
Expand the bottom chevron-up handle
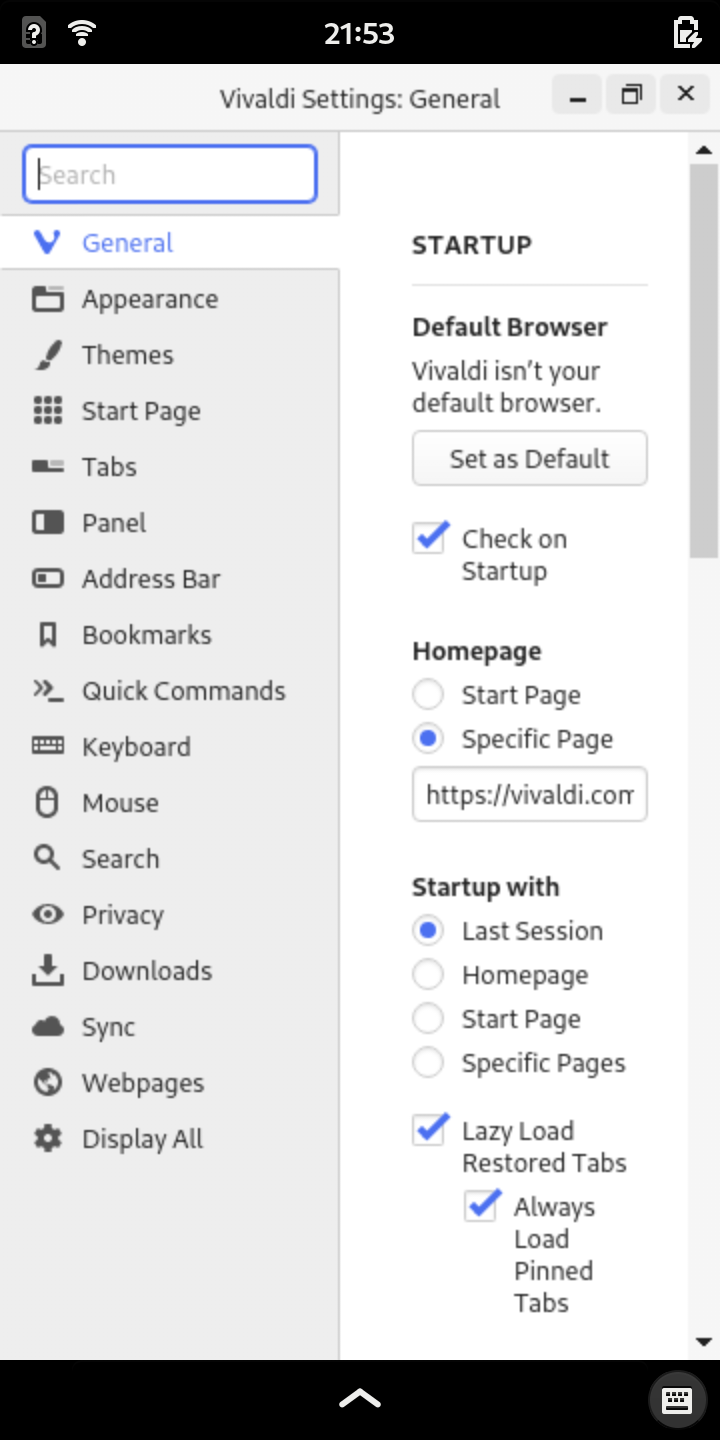(360, 1399)
